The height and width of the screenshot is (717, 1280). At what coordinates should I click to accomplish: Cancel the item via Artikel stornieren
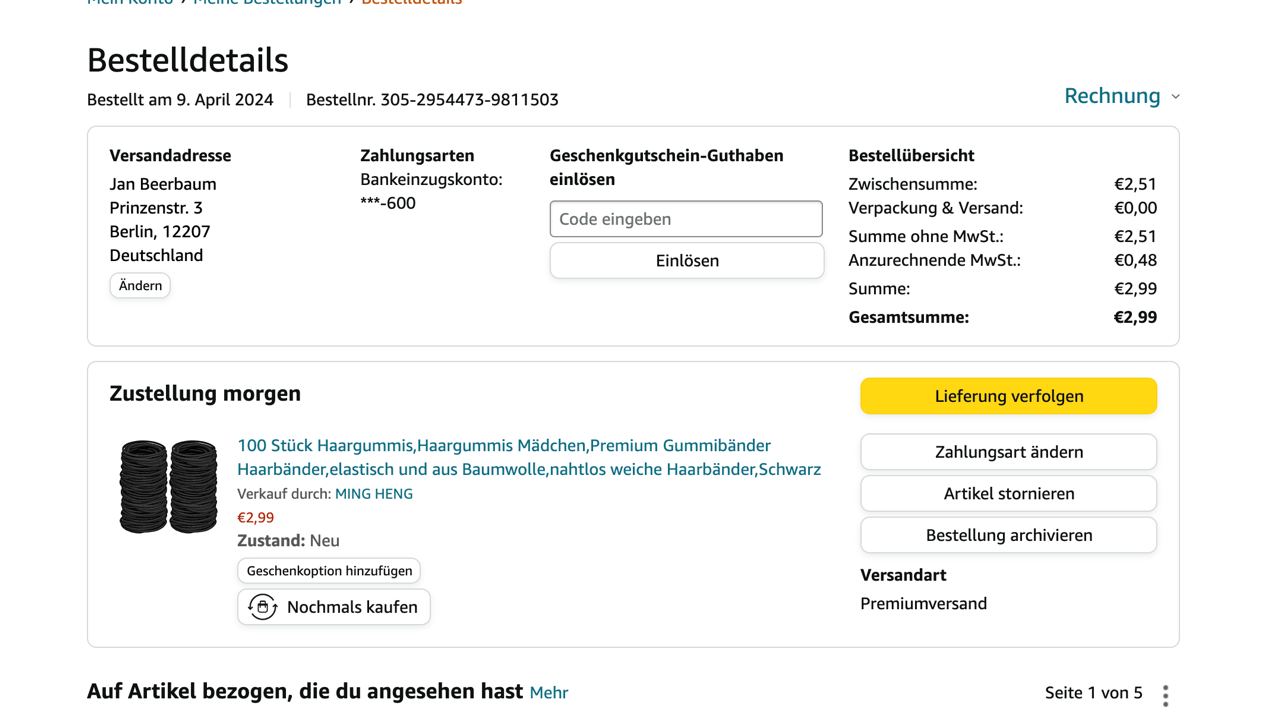click(1008, 494)
